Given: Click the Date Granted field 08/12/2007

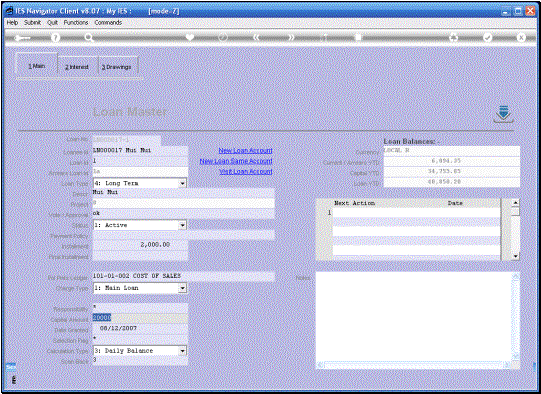Looking at the screenshot, I should (140, 328).
